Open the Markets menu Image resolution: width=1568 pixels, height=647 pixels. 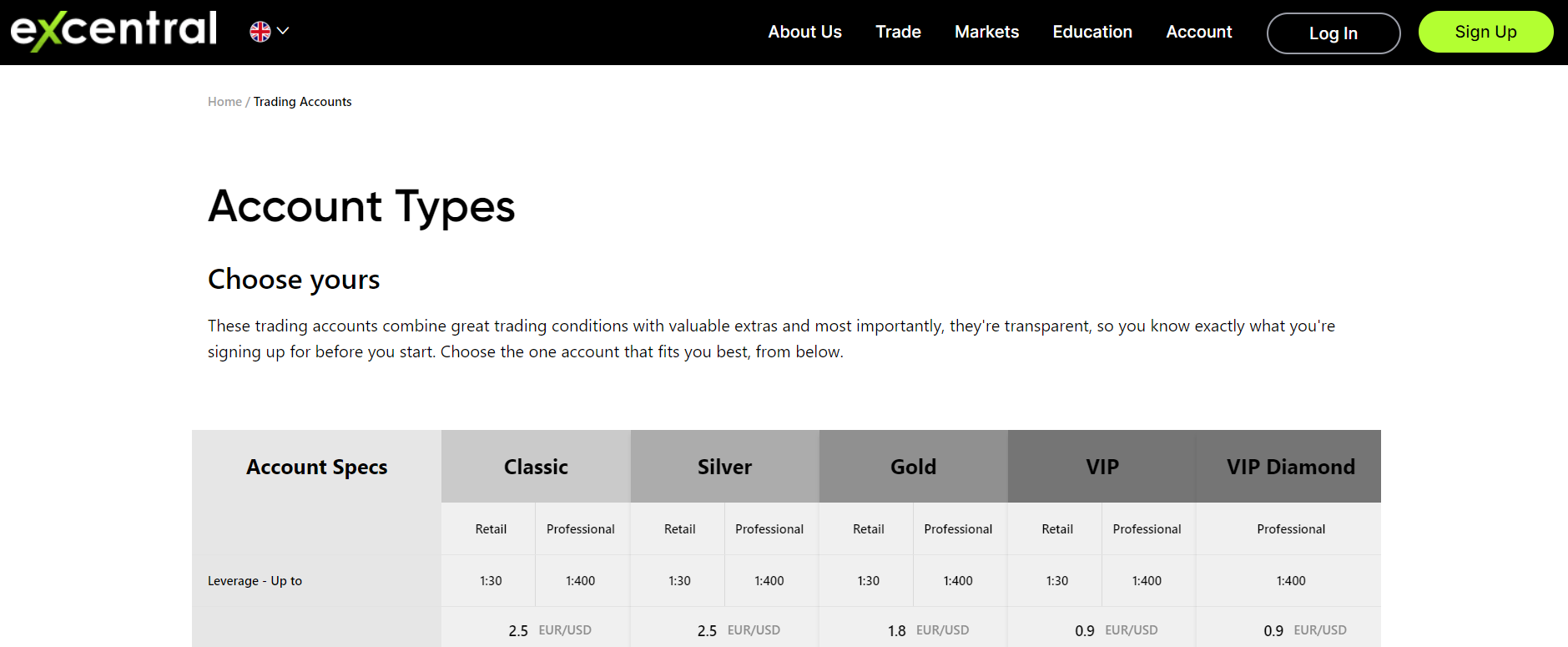point(986,32)
